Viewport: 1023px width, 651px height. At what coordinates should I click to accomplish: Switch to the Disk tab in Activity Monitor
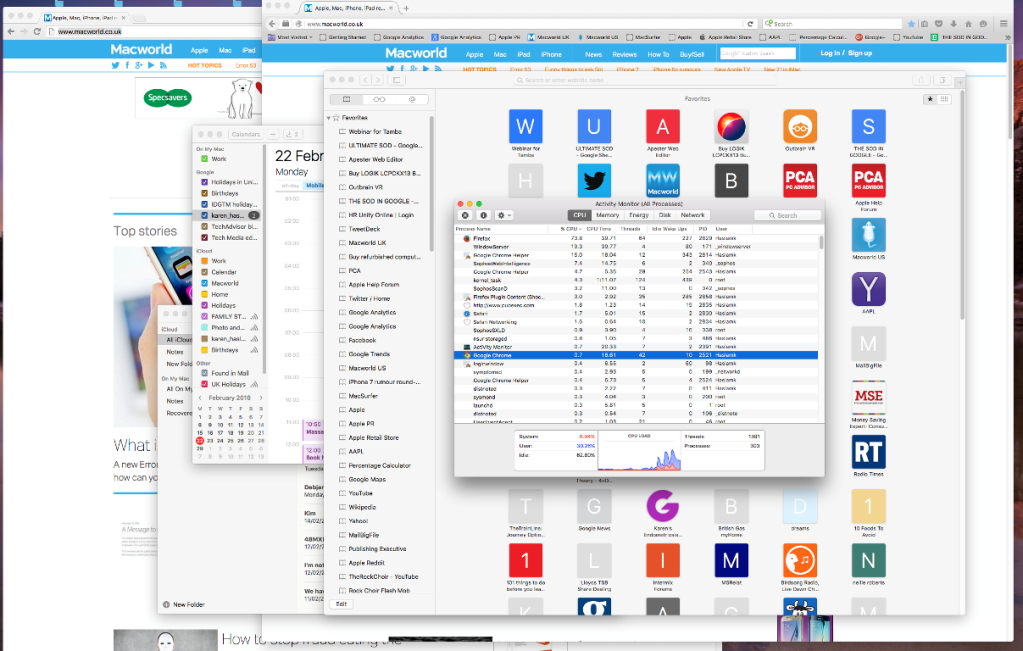pos(665,215)
